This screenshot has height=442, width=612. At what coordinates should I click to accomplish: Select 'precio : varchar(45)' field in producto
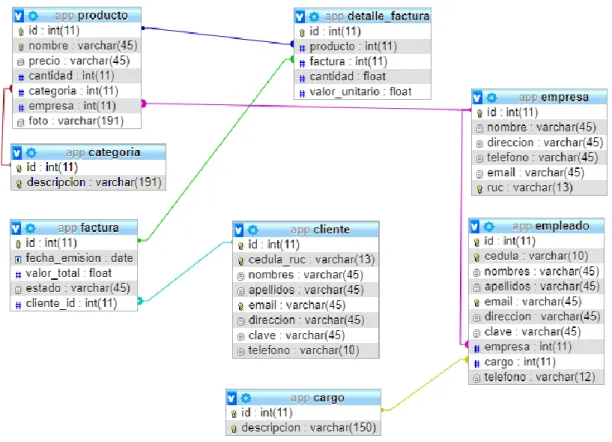tap(77, 61)
